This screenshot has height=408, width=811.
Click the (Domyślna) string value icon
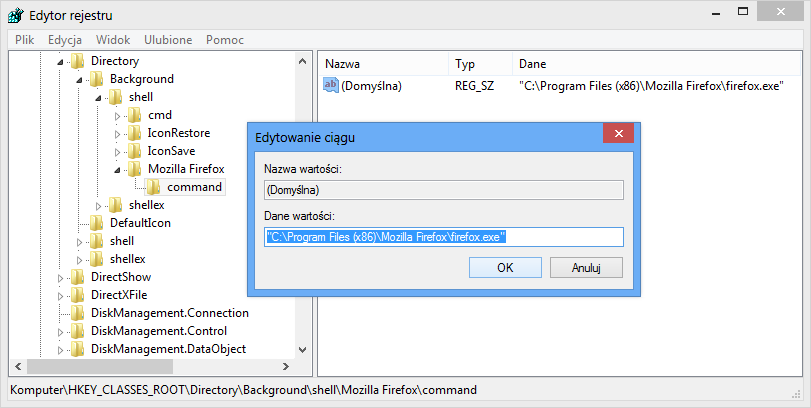point(331,86)
